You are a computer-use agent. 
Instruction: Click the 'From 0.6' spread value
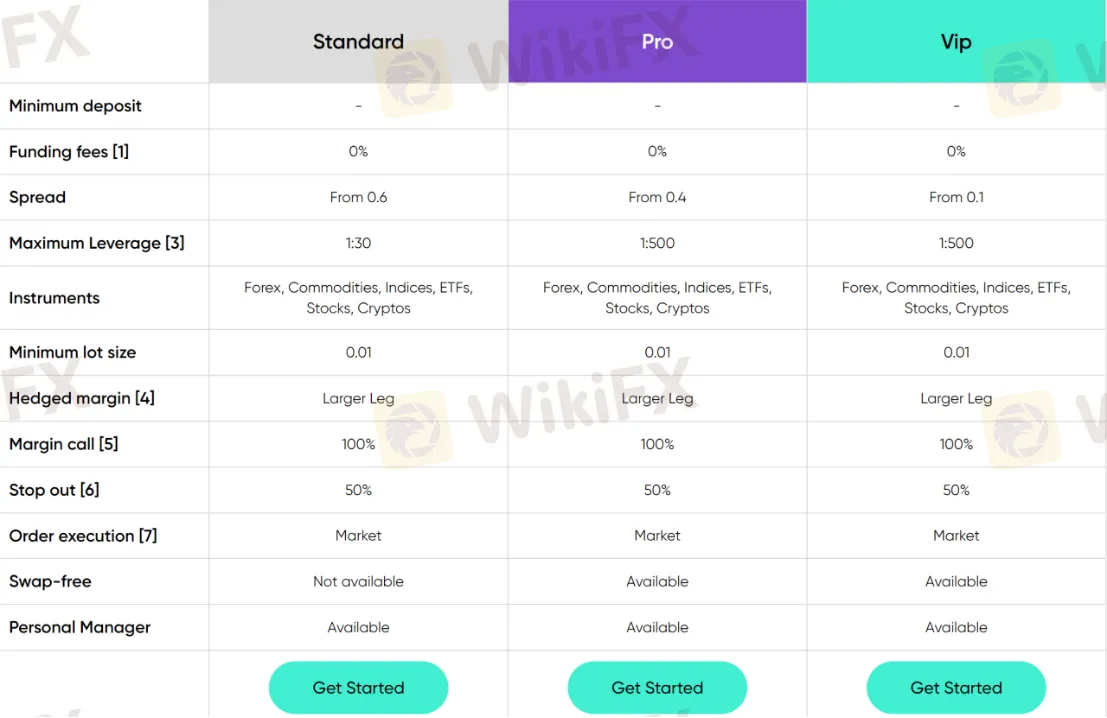pyautogui.click(x=358, y=197)
